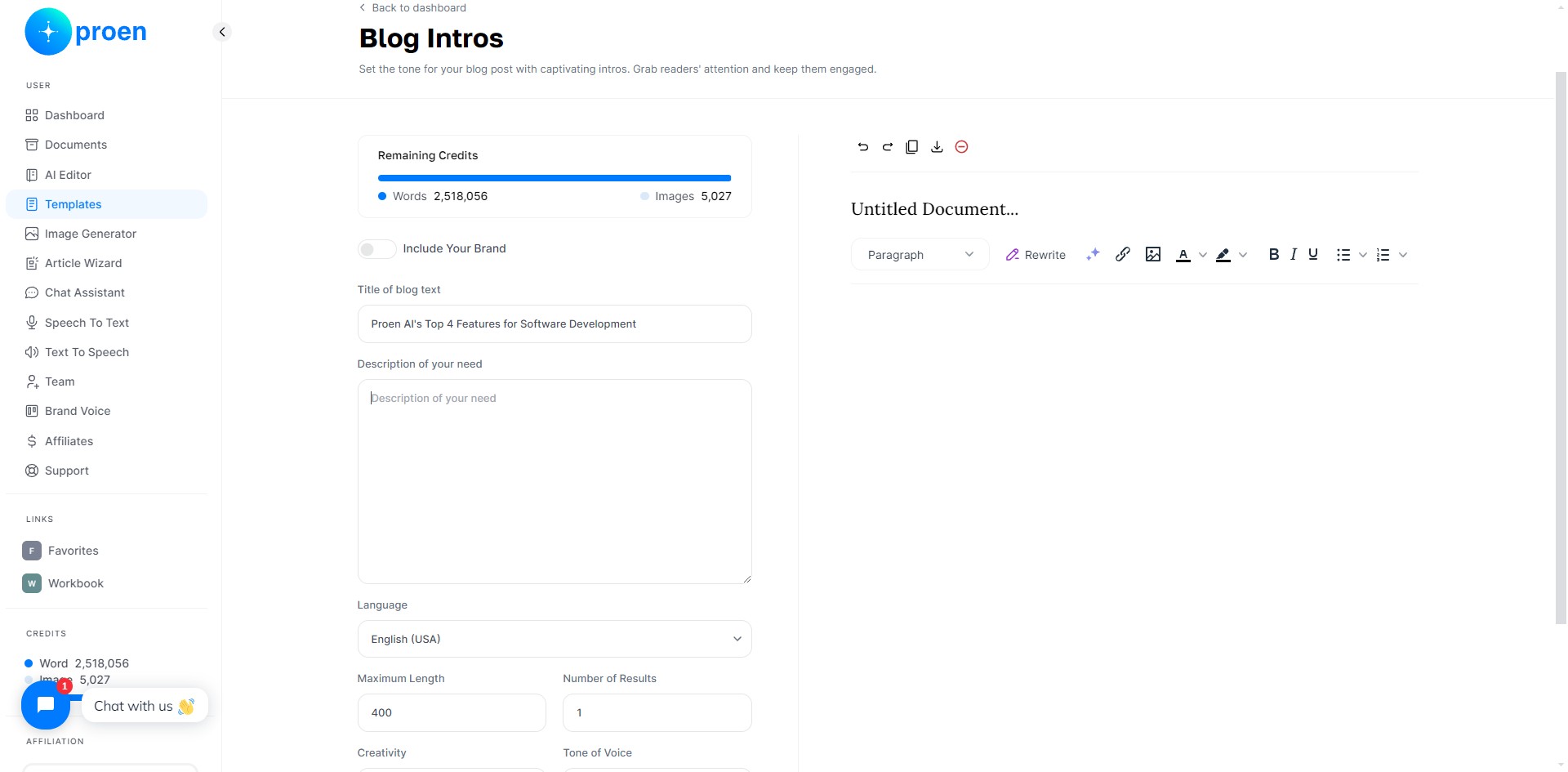
Task: Select Templates in the sidebar
Action: pyautogui.click(x=106, y=204)
